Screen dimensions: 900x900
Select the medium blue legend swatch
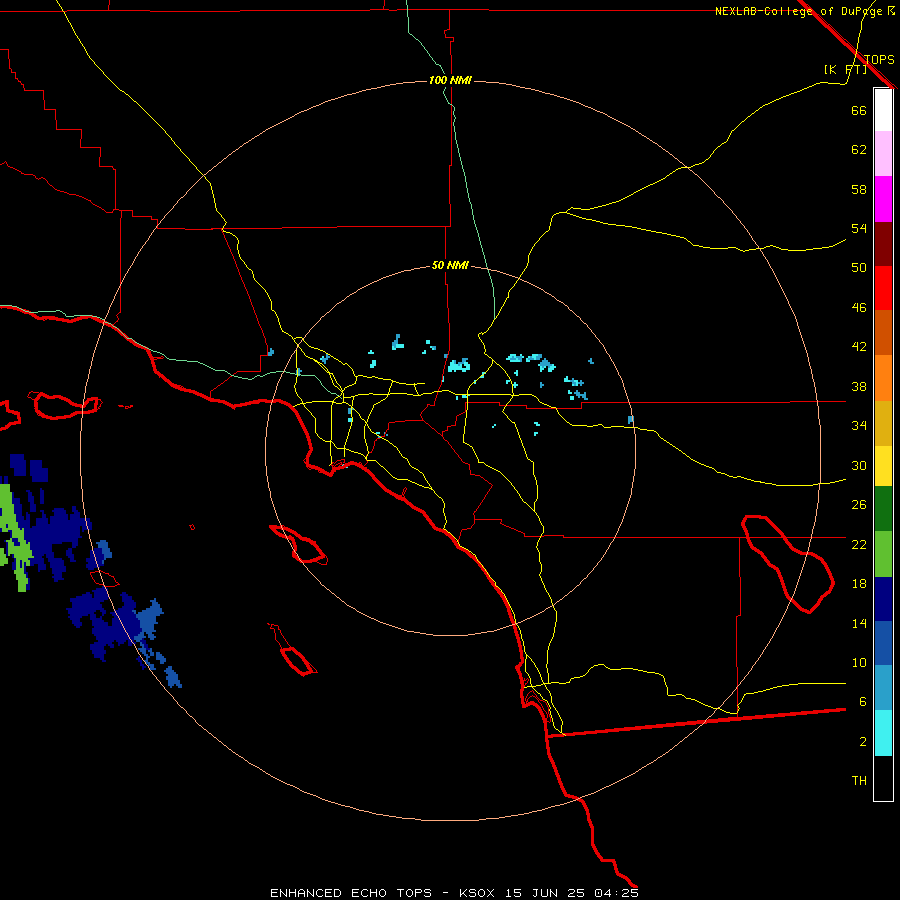(883, 643)
